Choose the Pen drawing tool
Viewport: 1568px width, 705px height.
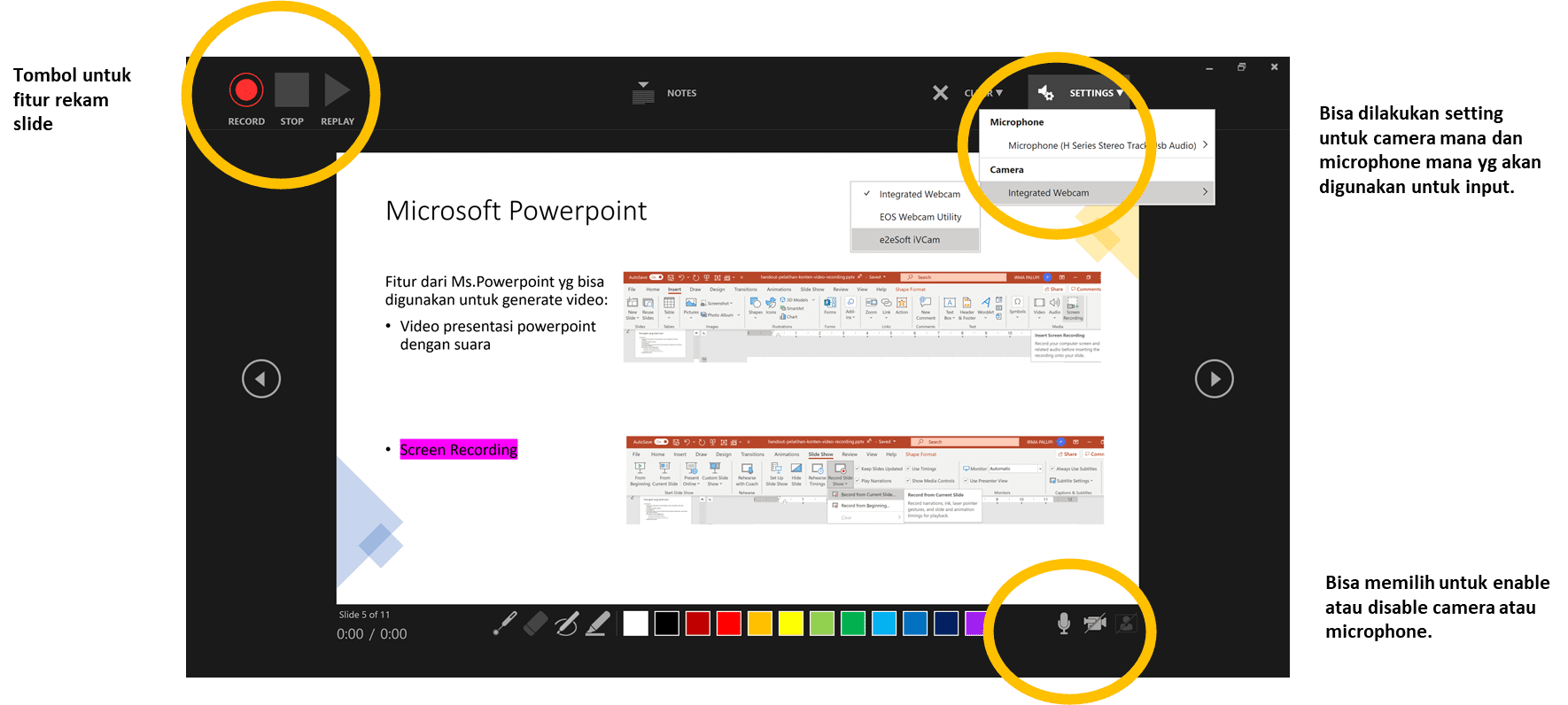[x=567, y=624]
